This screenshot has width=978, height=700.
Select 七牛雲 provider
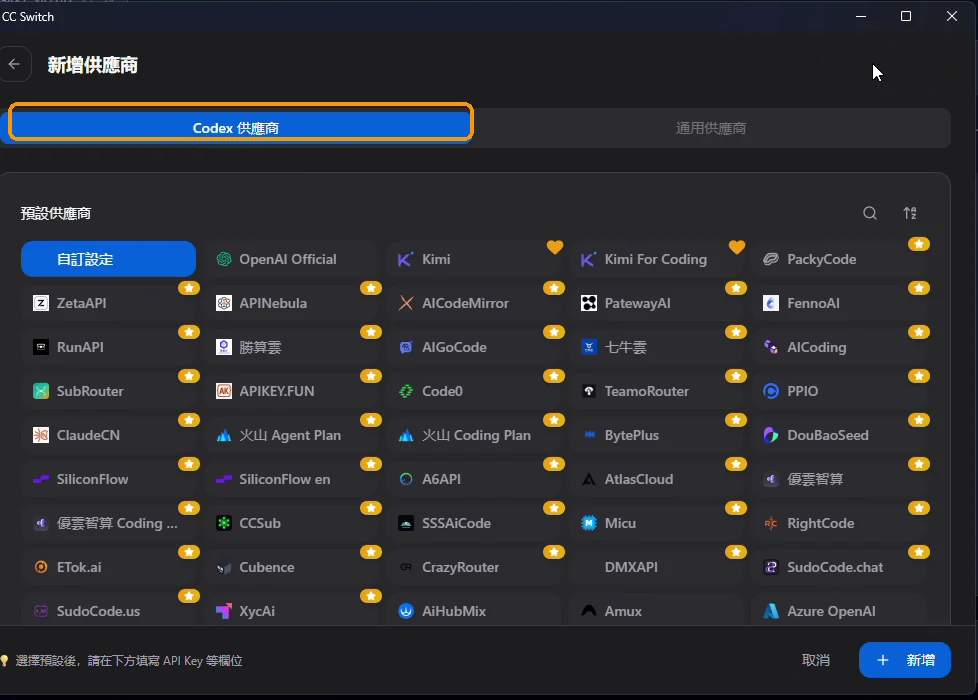[x=656, y=347]
